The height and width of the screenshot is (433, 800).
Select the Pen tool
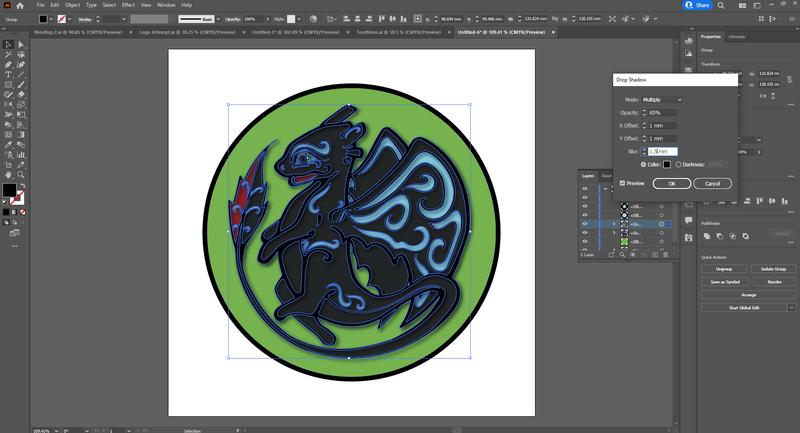(8, 65)
